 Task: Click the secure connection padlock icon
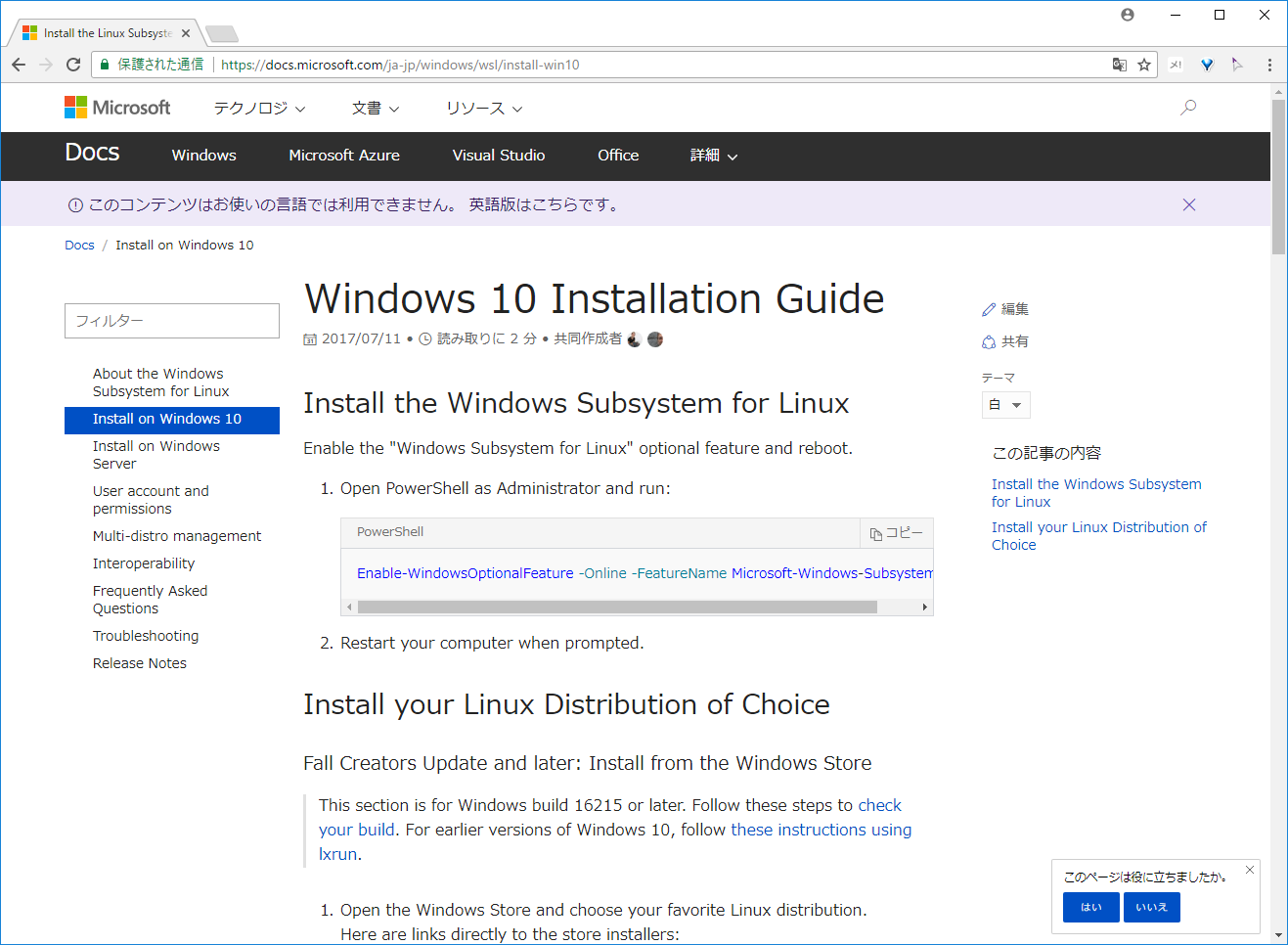pos(105,65)
